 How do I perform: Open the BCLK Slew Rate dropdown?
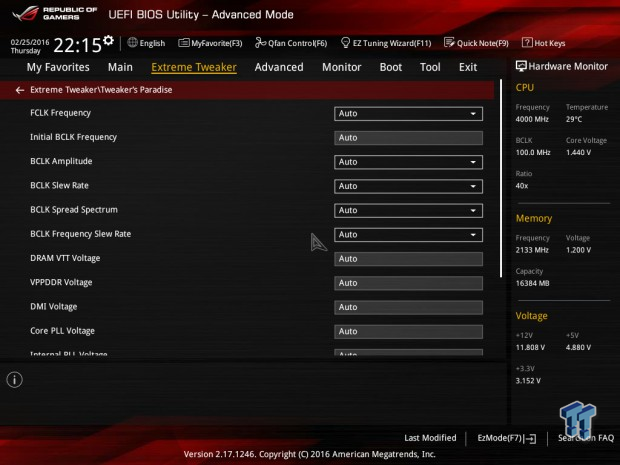point(408,186)
